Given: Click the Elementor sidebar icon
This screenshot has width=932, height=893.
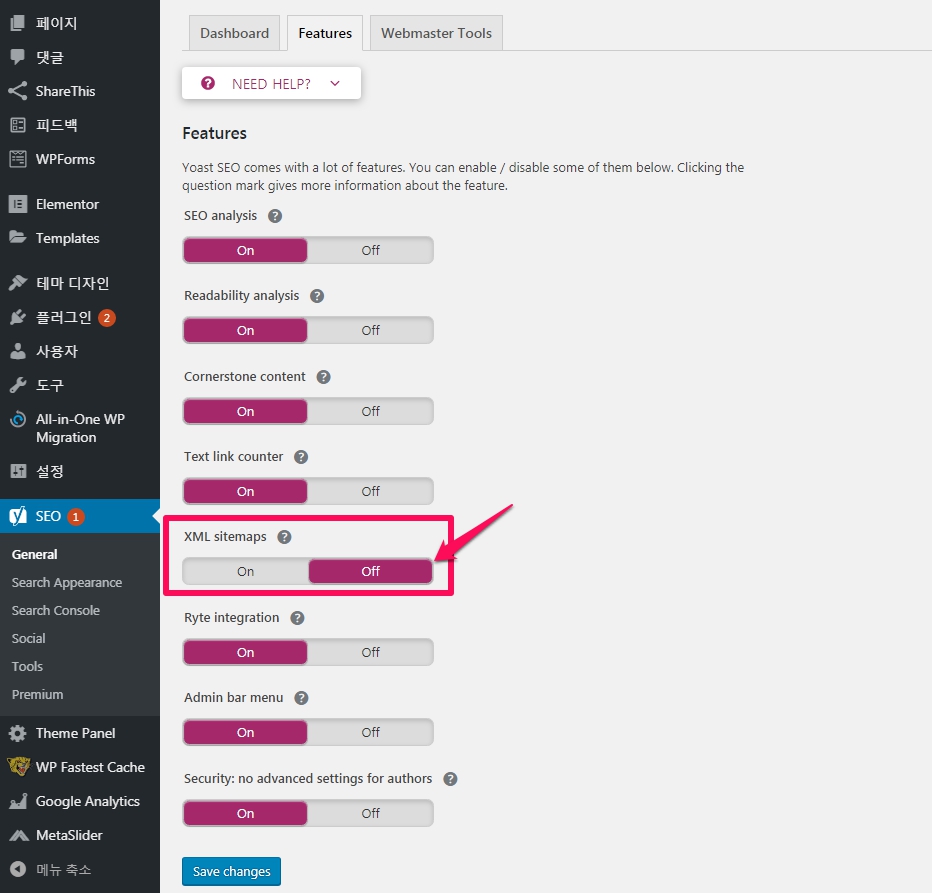Looking at the screenshot, I should pyautogui.click(x=18, y=204).
